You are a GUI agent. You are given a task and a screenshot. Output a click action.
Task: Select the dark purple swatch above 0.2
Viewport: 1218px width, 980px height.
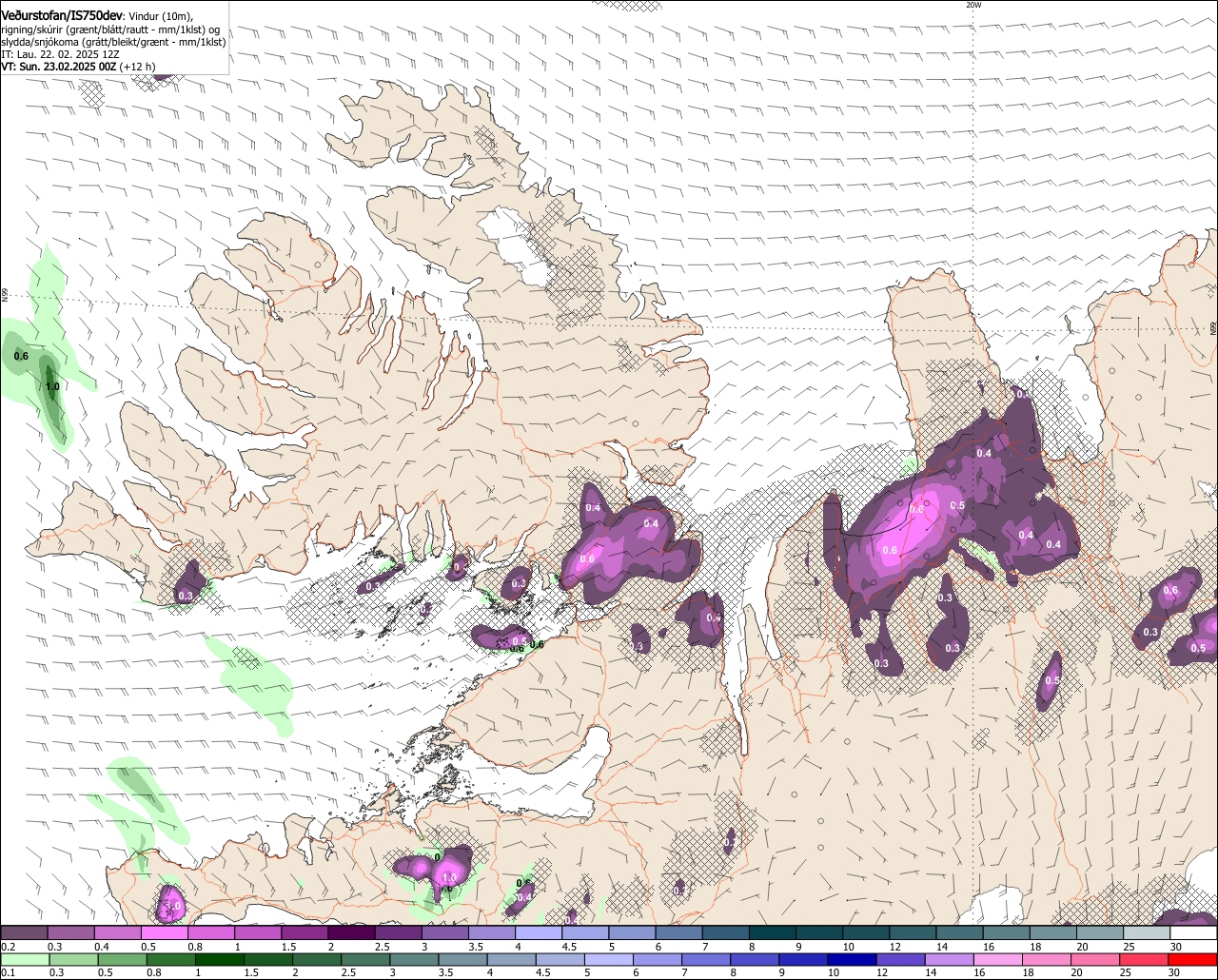pos(24,933)
